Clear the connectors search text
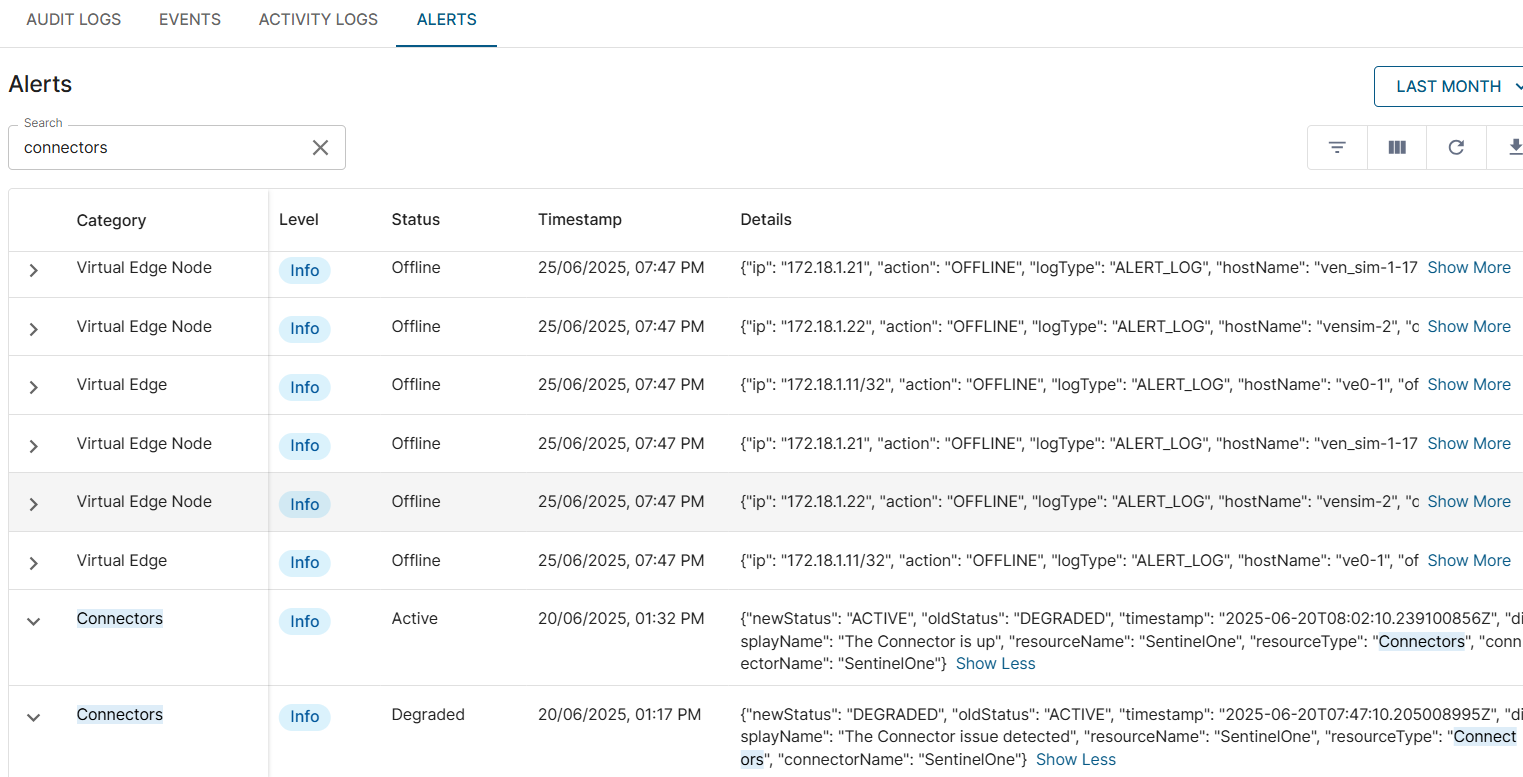Image resolution: width=1523 pixels, height=777 pixels. (x=320, y=147)
